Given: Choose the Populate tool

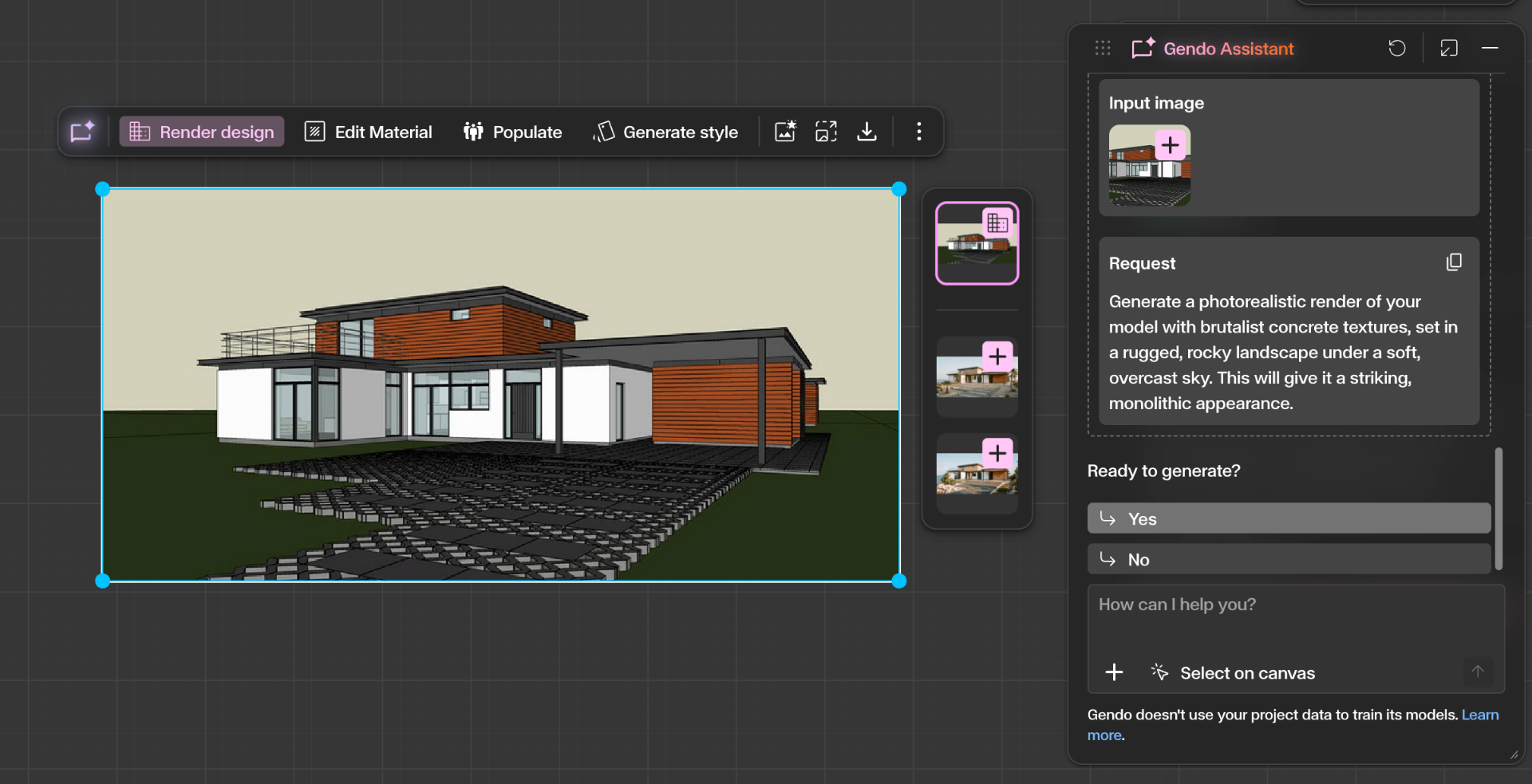Looking at the screenshot, I should (513, 132).
